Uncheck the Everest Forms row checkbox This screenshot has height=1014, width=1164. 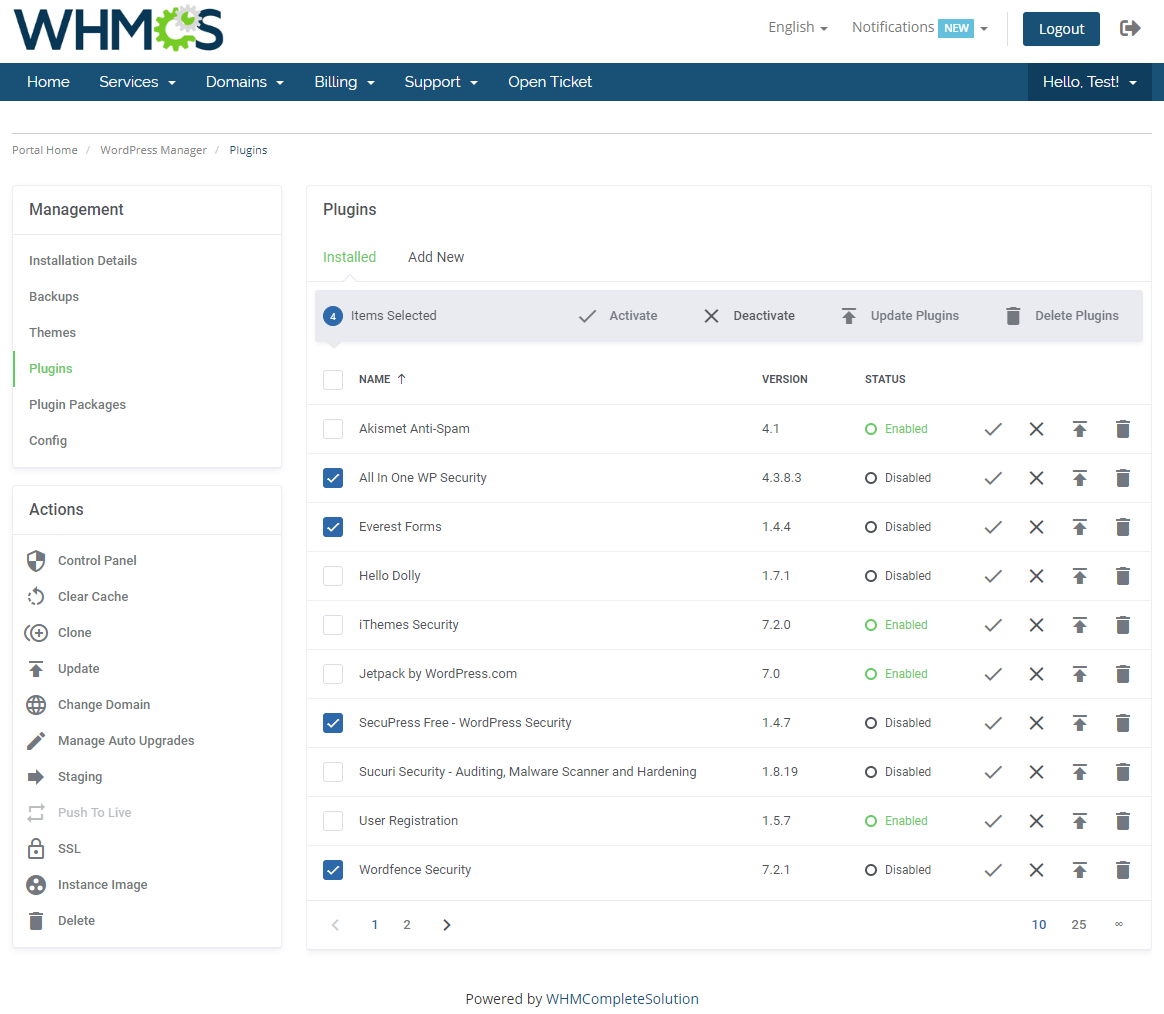(x=332, y=526)
